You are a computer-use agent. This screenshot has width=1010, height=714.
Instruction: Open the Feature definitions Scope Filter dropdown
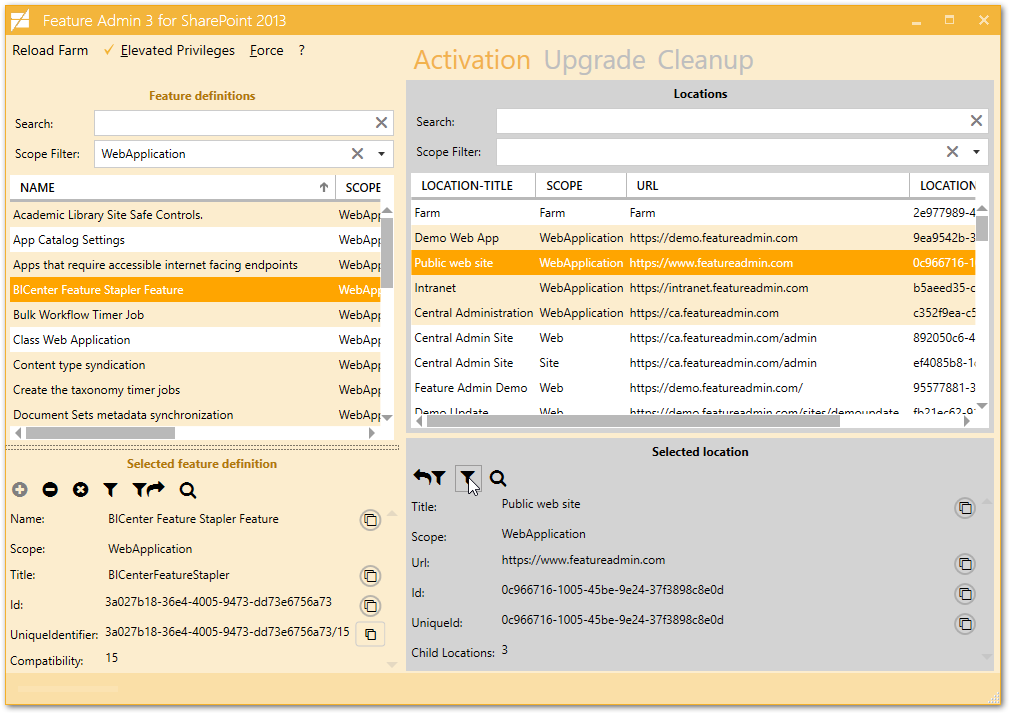pyautogui.click(x=381, y=154)
